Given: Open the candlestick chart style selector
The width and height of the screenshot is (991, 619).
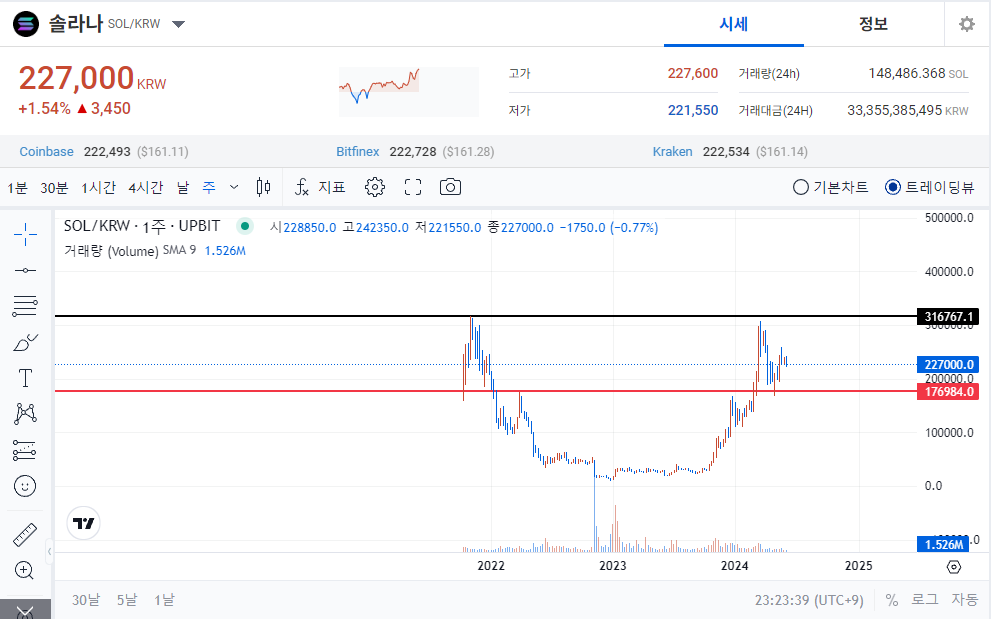Looking at the screenshot, I should point(264,187).
